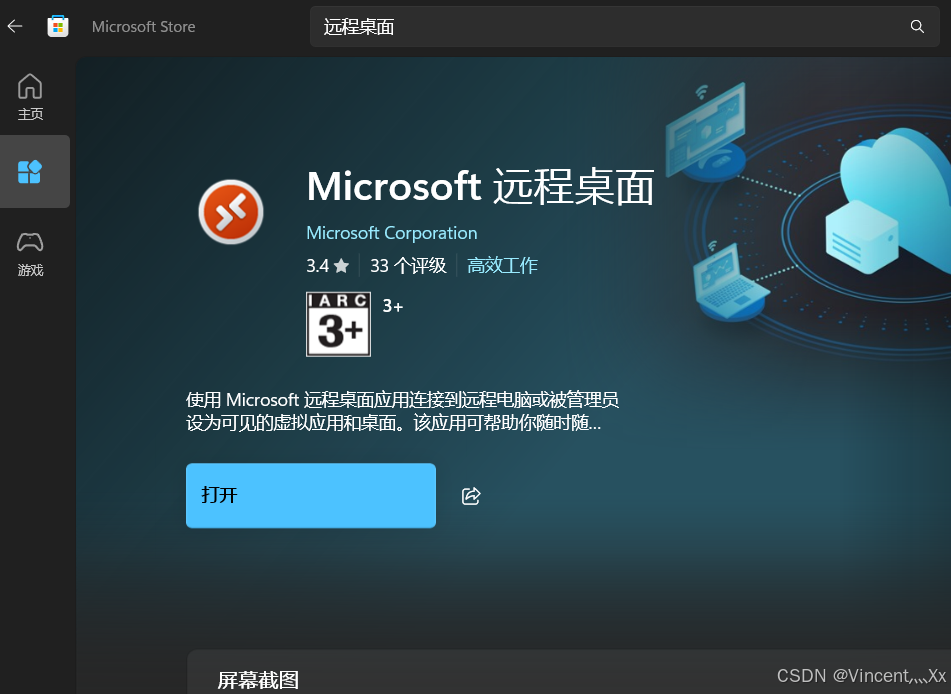
Task: Open Microsoft Corporation publisher link
Action: coord(391,233)
